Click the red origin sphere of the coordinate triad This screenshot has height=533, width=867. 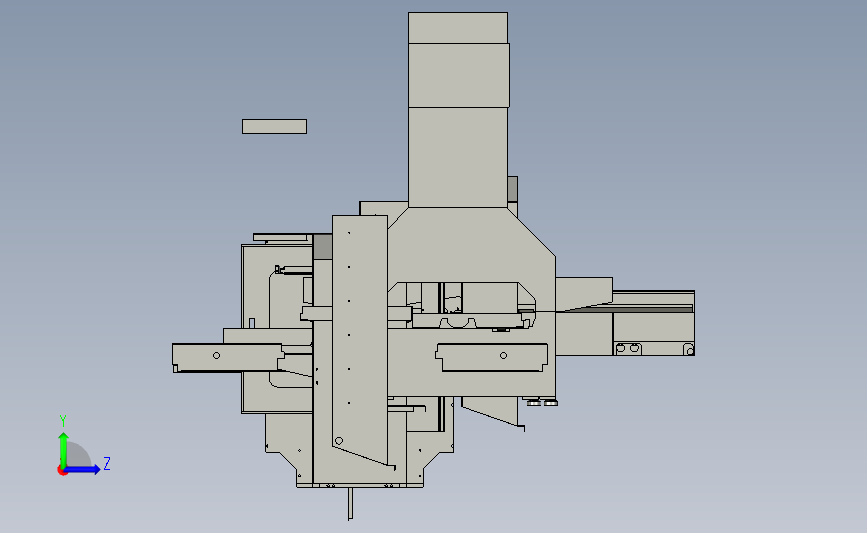coord(62,471)
